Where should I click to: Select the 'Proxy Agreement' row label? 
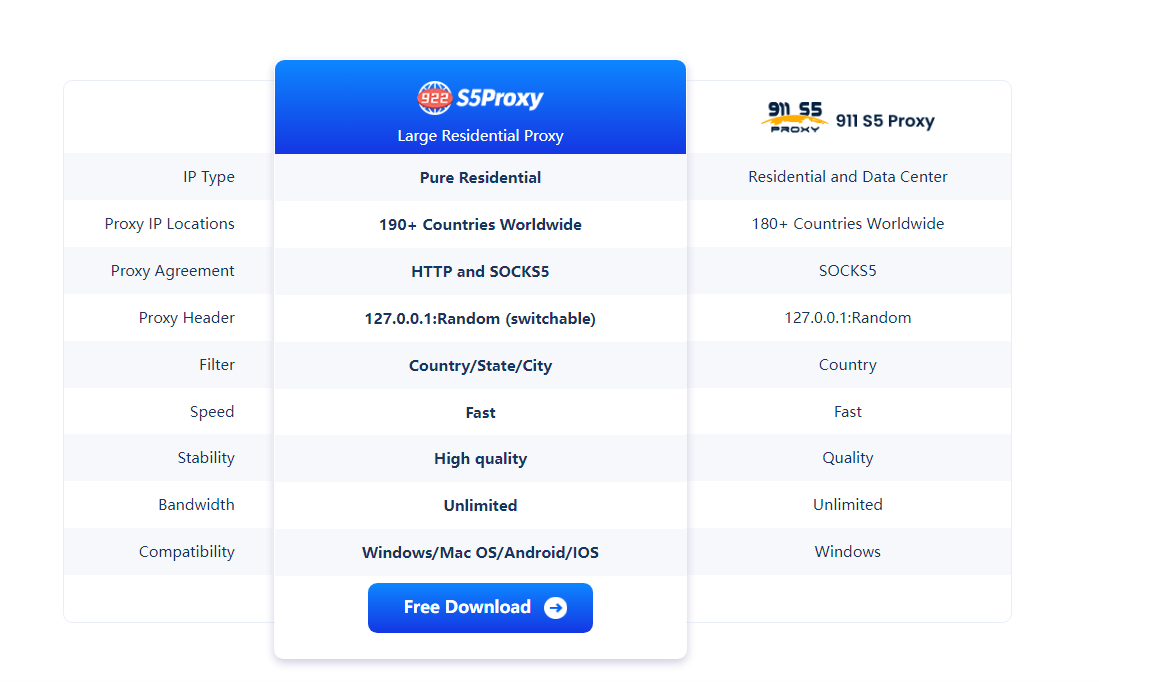click(172, 271)
